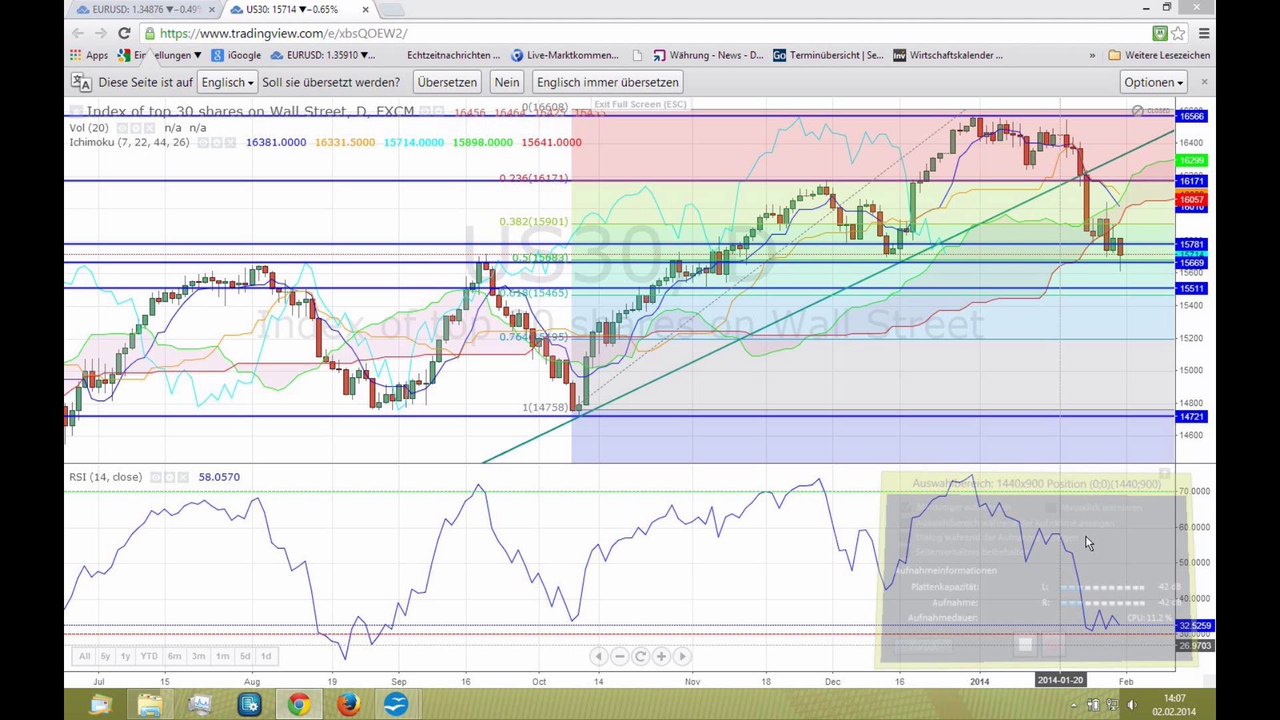Select the 5y time range

[x=105, y=656]
